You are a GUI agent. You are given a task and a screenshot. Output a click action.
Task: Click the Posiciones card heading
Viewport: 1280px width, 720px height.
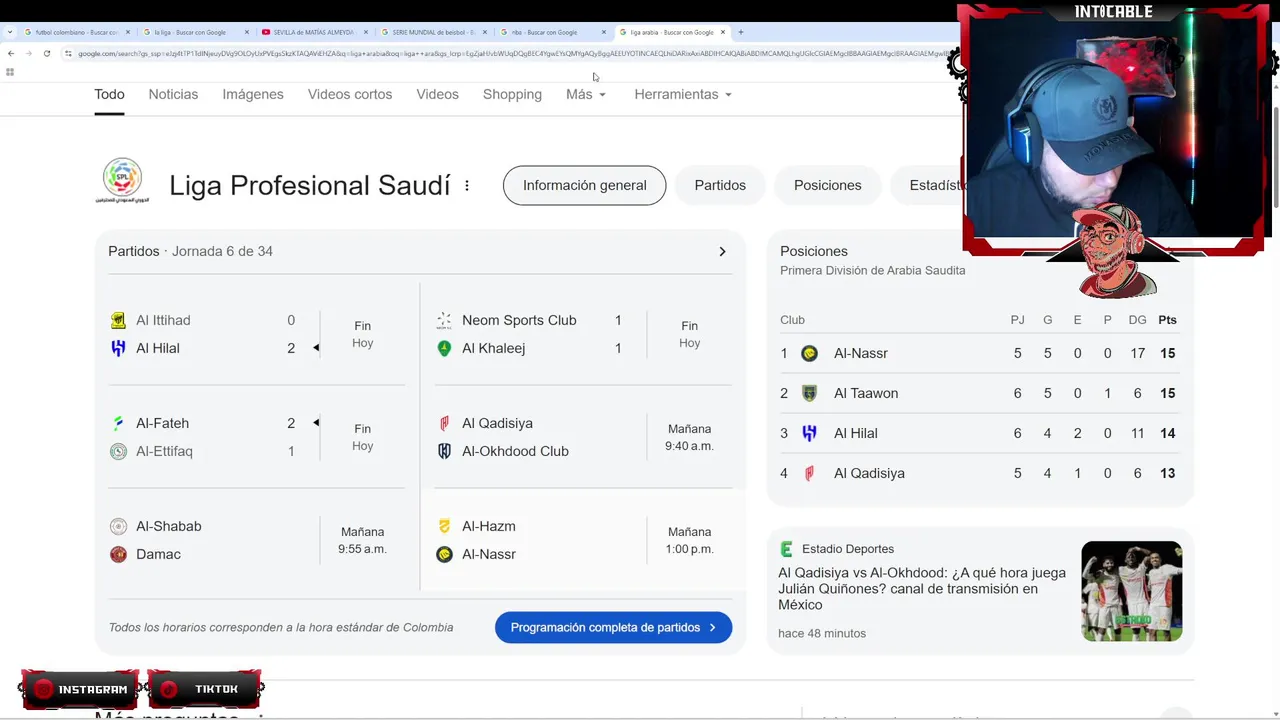[x=814, y=251]
